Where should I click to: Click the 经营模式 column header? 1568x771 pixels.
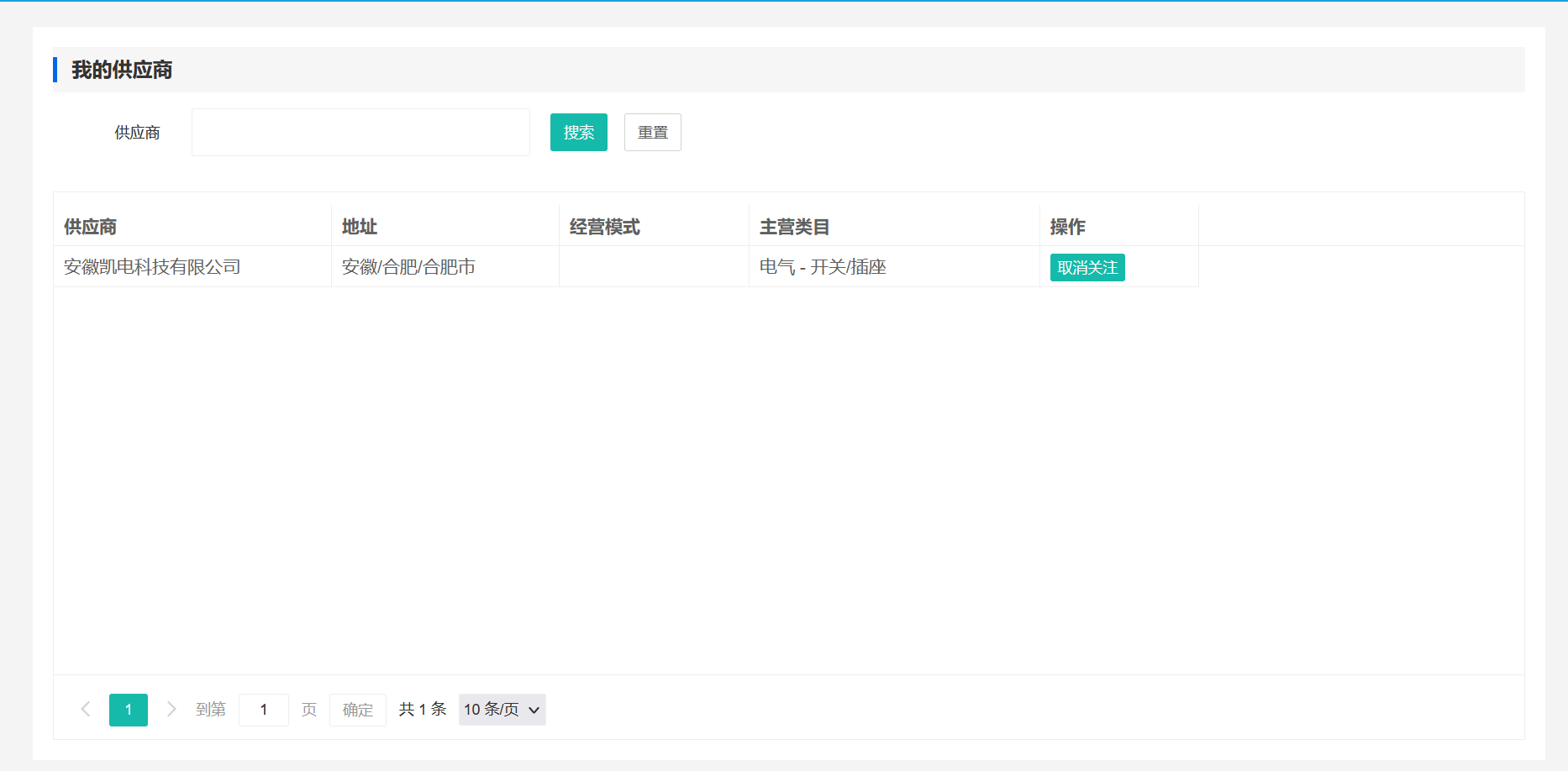coord(605,227)
